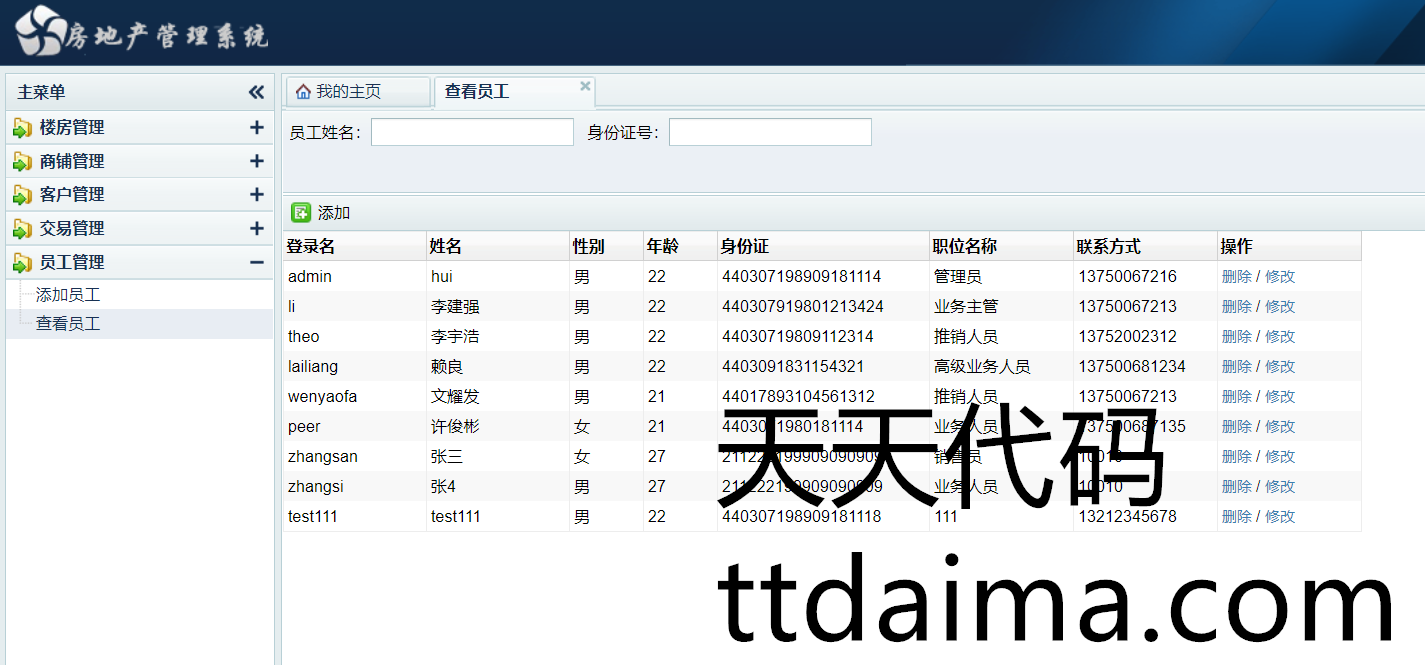Click the 交易管理 folder icon
This screenshot has width=1425, height=665.
click(22, 229)
